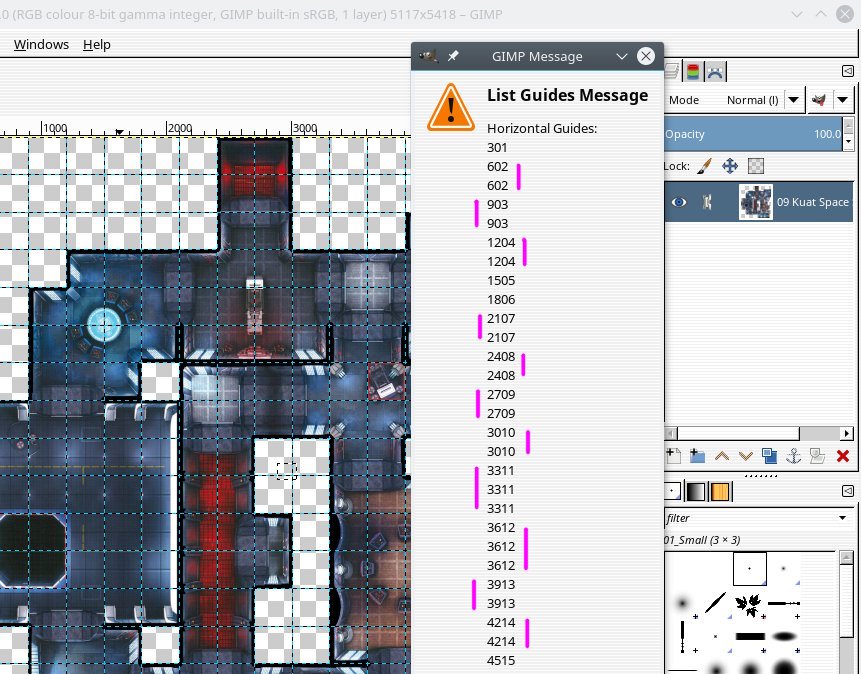Click the brushes list scroll-up arrow

[846, 556]
